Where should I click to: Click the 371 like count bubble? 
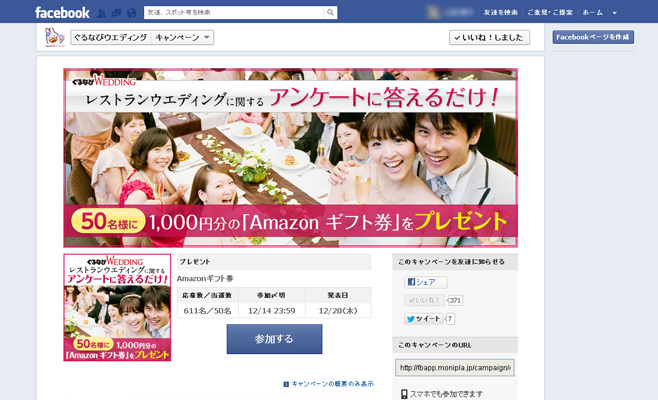455,301
